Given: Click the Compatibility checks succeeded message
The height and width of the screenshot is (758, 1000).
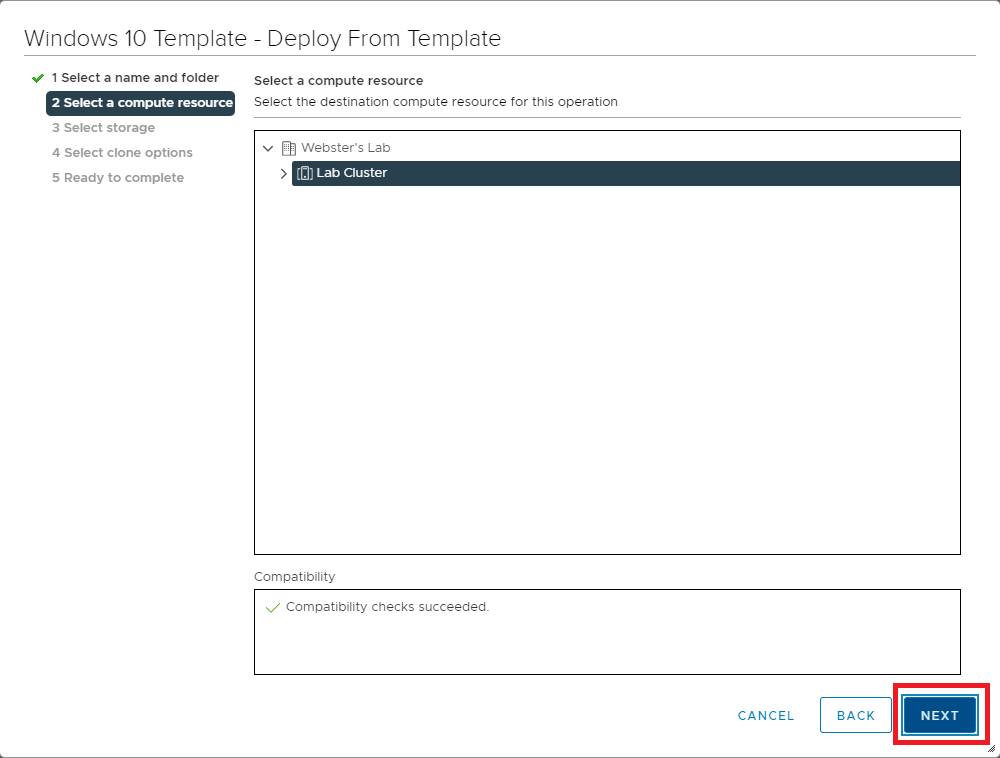Looking at the screenshot, I should tap(387, 607).
